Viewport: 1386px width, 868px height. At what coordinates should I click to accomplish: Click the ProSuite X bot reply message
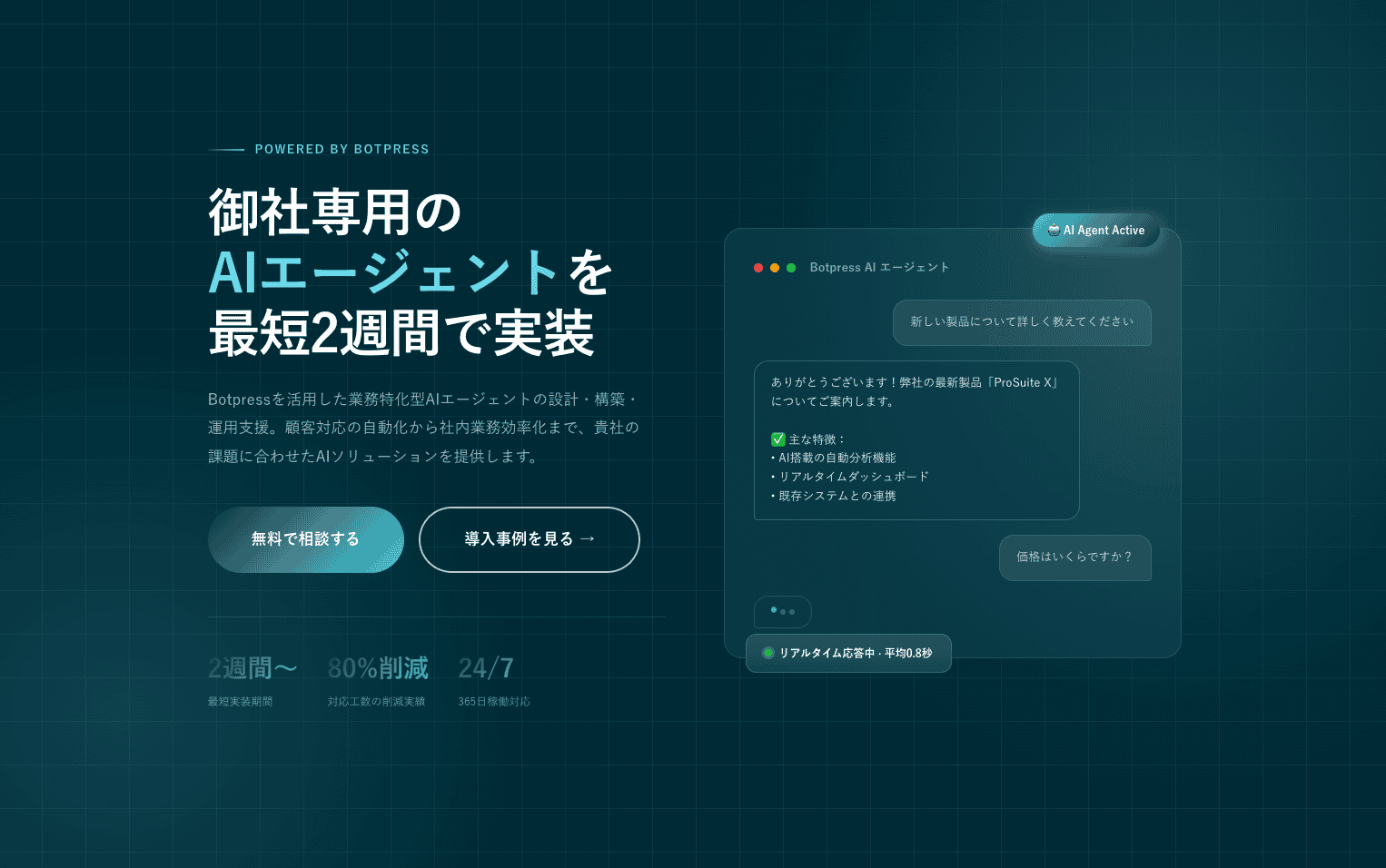point(916,440)
